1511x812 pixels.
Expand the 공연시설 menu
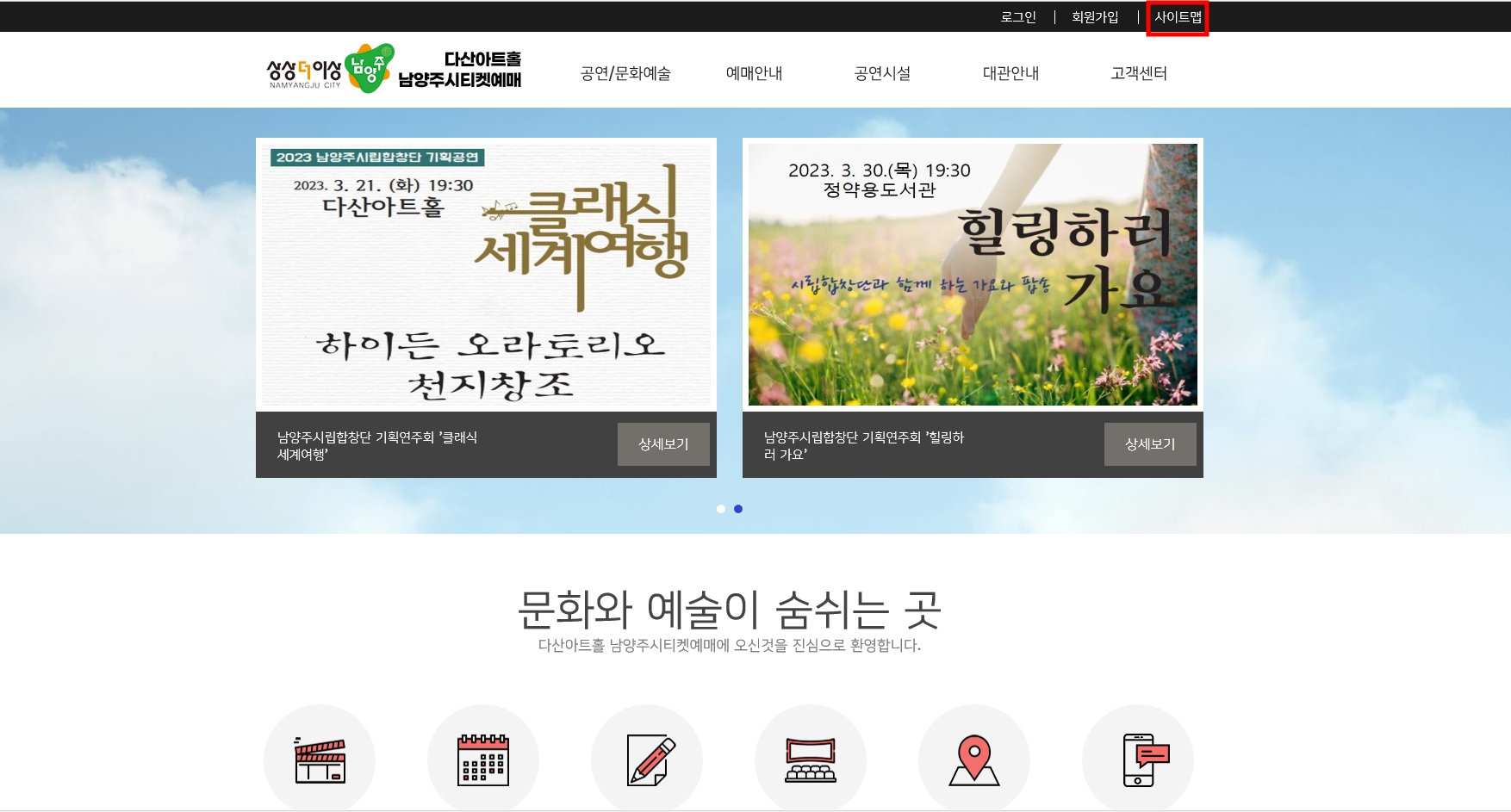click(882, 73)
